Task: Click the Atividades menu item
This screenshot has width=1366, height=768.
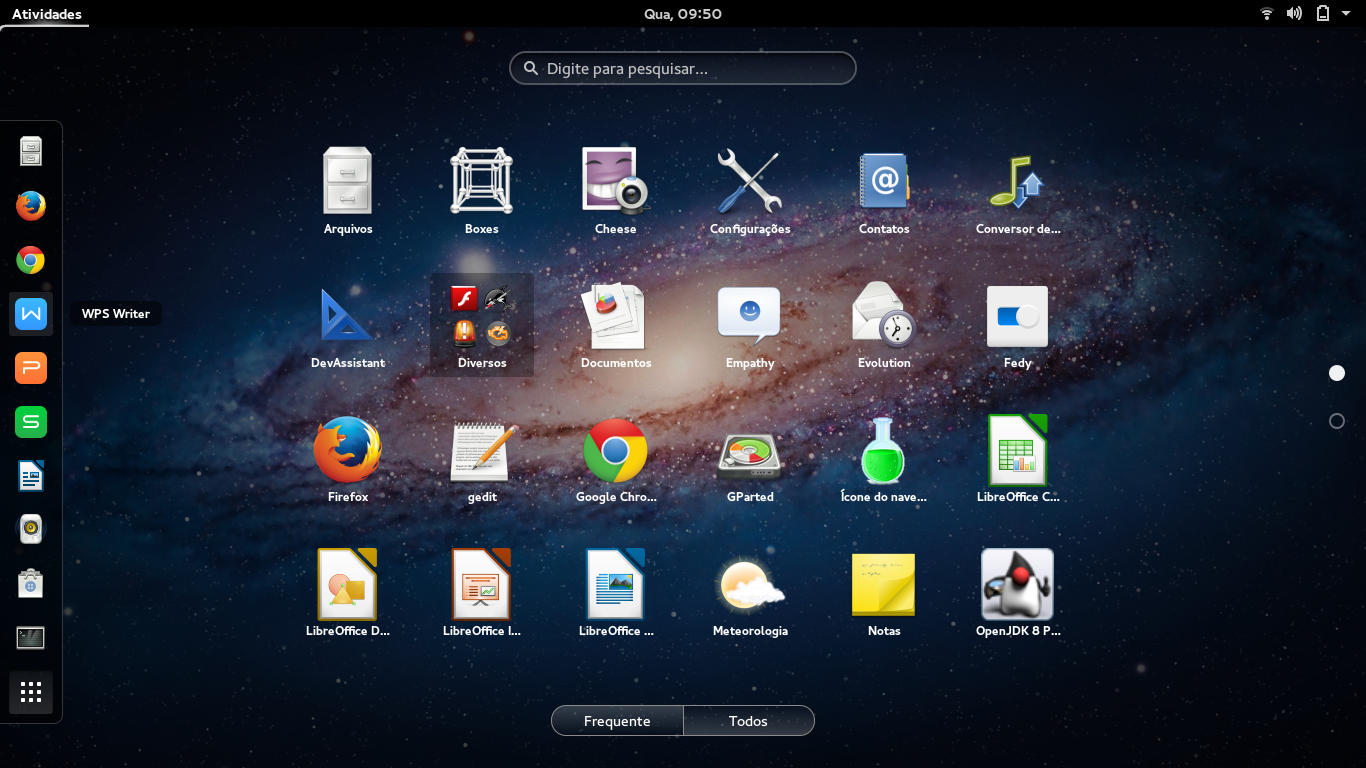Action: click(x=44, y=14)
